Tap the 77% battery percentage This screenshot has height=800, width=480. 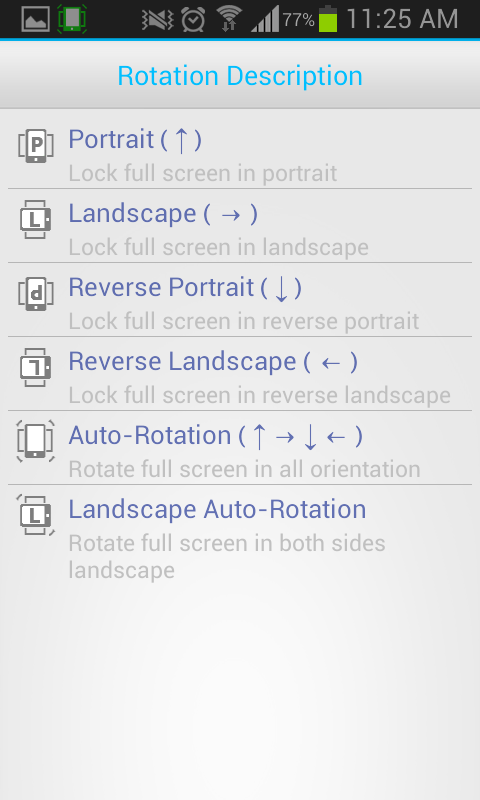(298, 20)
